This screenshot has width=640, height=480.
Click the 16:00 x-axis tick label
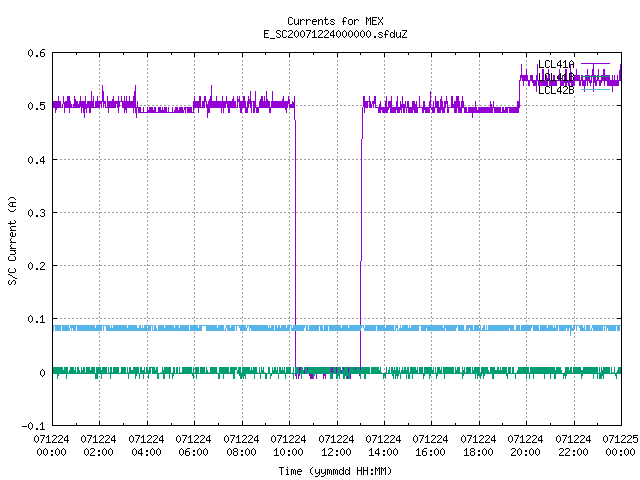click(431, 452)
